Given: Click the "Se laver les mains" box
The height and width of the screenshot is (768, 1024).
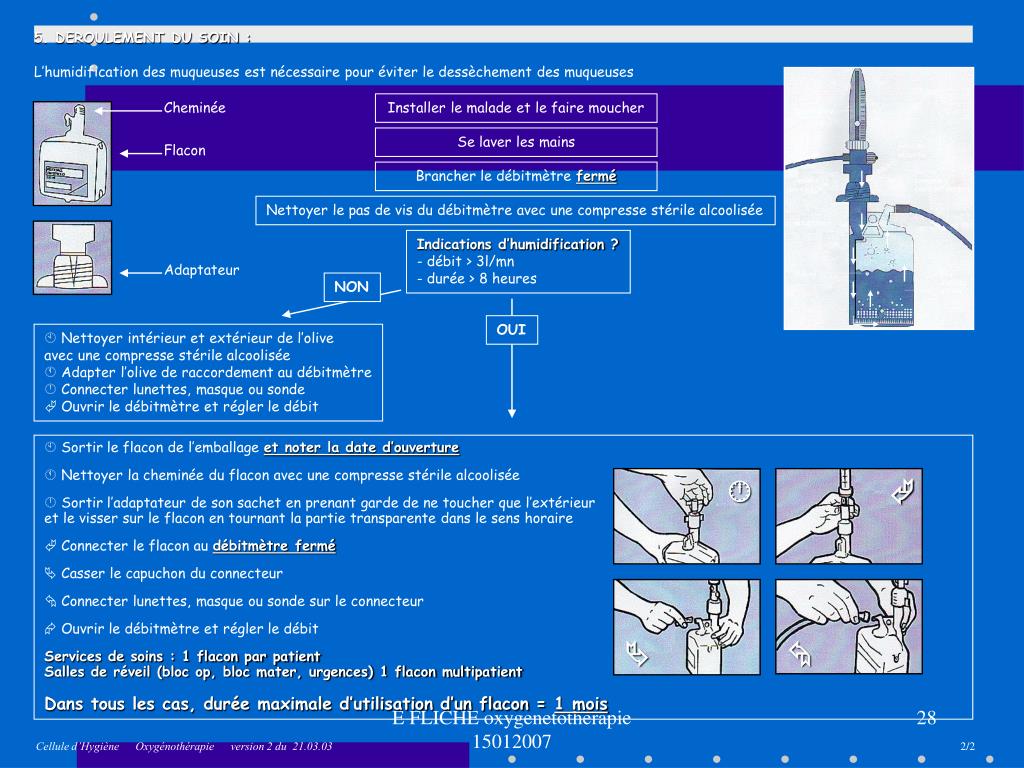Looking at the screenshot, I should tap(516, 142).
